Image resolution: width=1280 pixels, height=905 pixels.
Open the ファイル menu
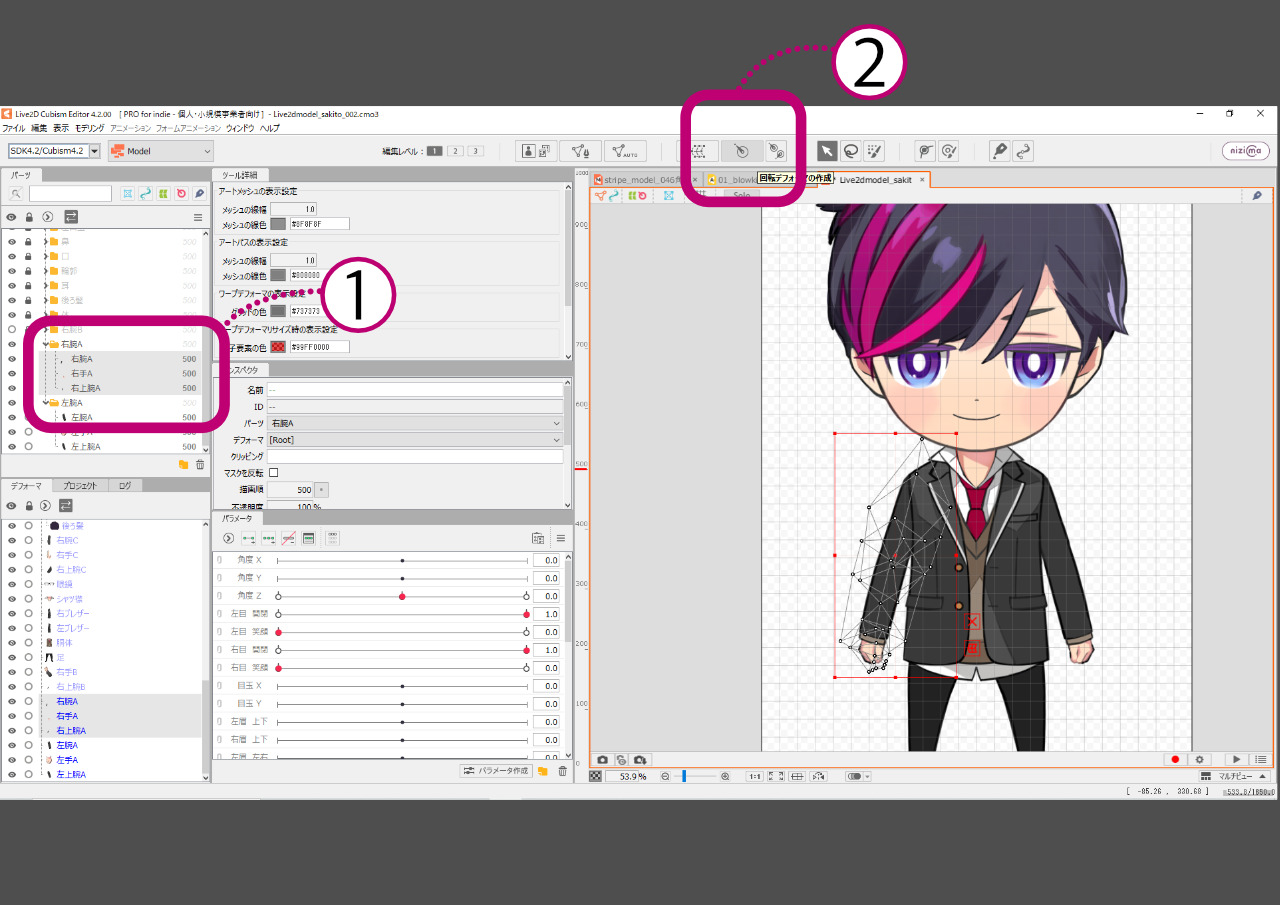click(x=13, y=129)
